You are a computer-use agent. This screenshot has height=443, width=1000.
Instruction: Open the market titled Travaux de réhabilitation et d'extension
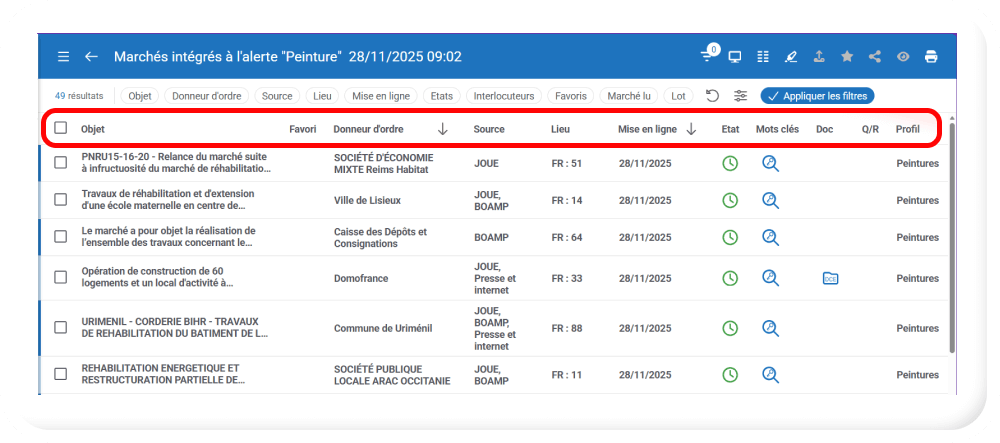click(x=168, y=200)
